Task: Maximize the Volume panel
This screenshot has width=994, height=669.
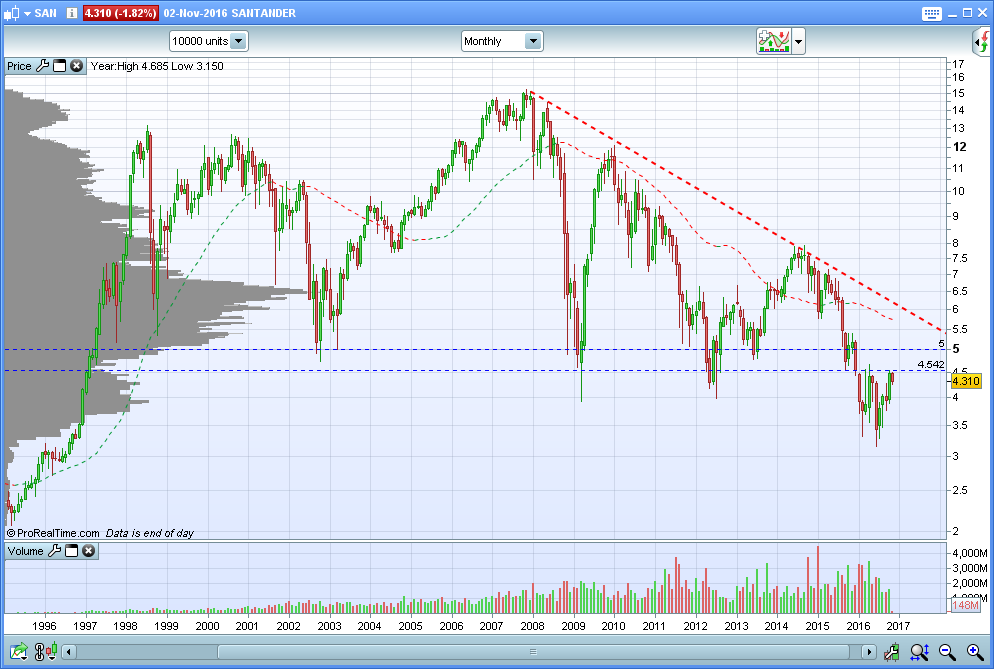Action: [72, 551]
